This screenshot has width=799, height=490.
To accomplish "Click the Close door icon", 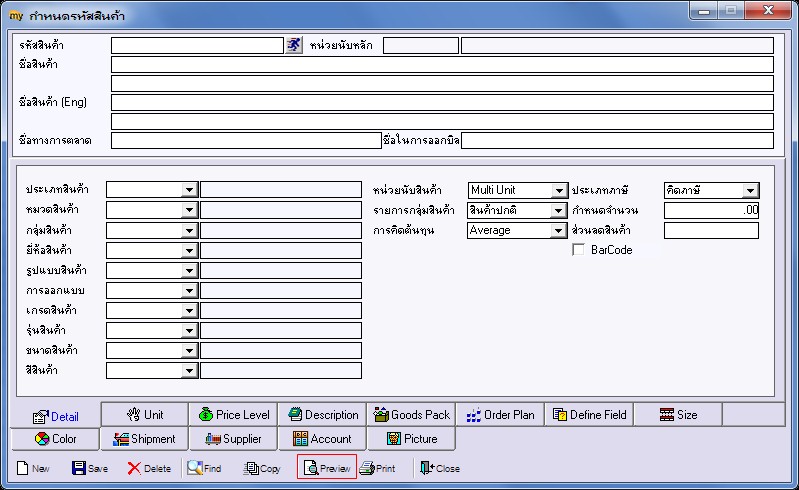I will pyautogui.click(x=427, y=468).
